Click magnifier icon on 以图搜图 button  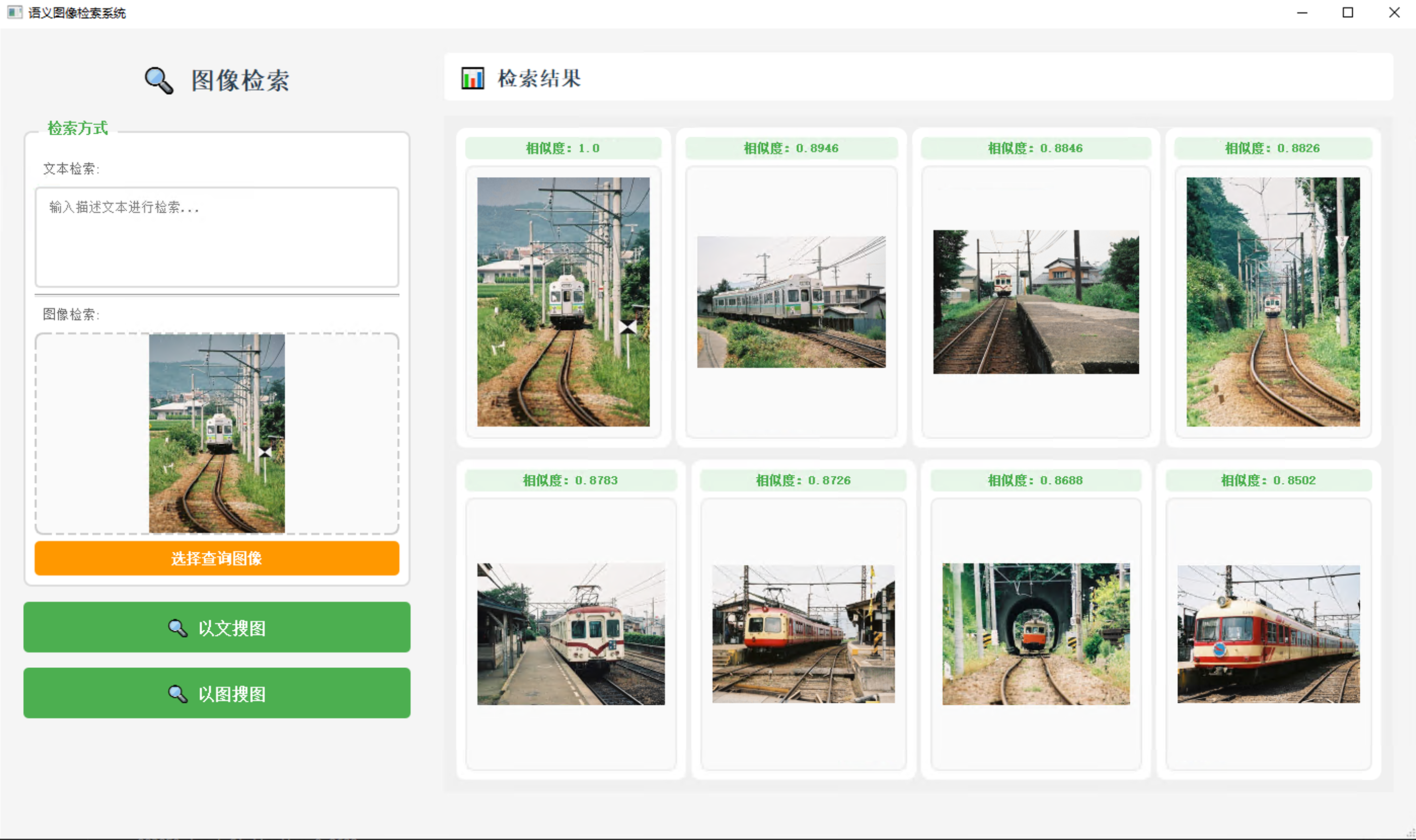(x=177, y=694)
